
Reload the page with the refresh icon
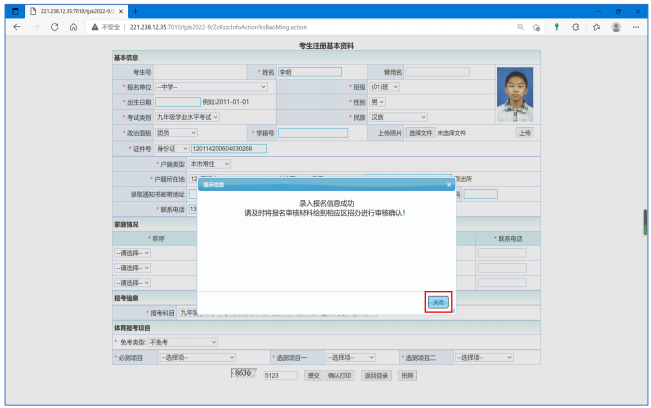coord(56,28)
